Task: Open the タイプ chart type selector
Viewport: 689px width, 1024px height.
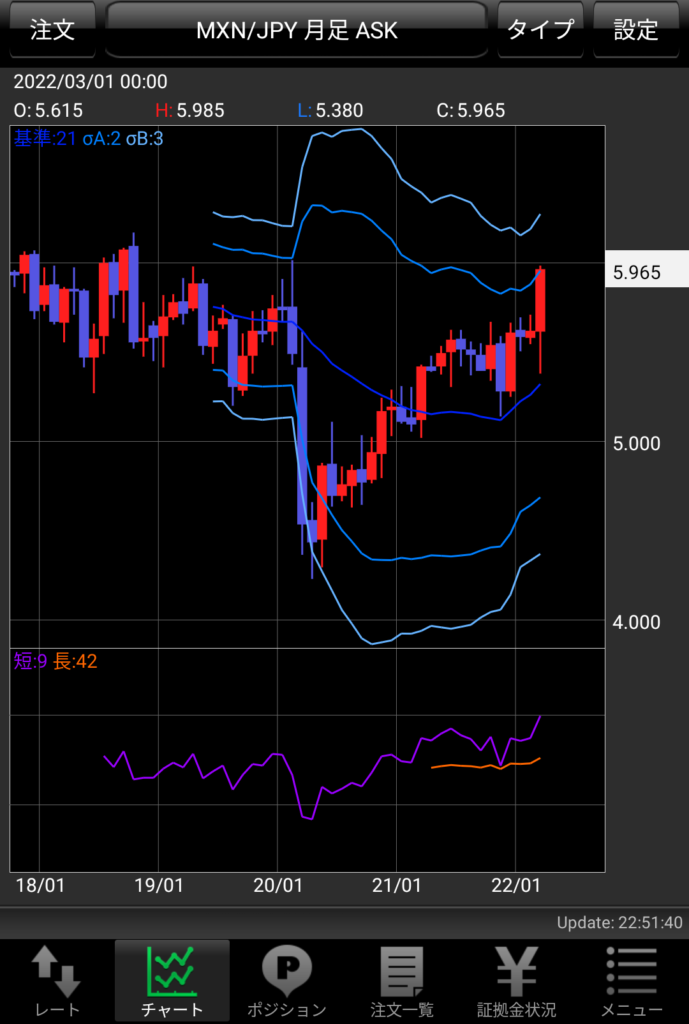Action: [540, 29]
